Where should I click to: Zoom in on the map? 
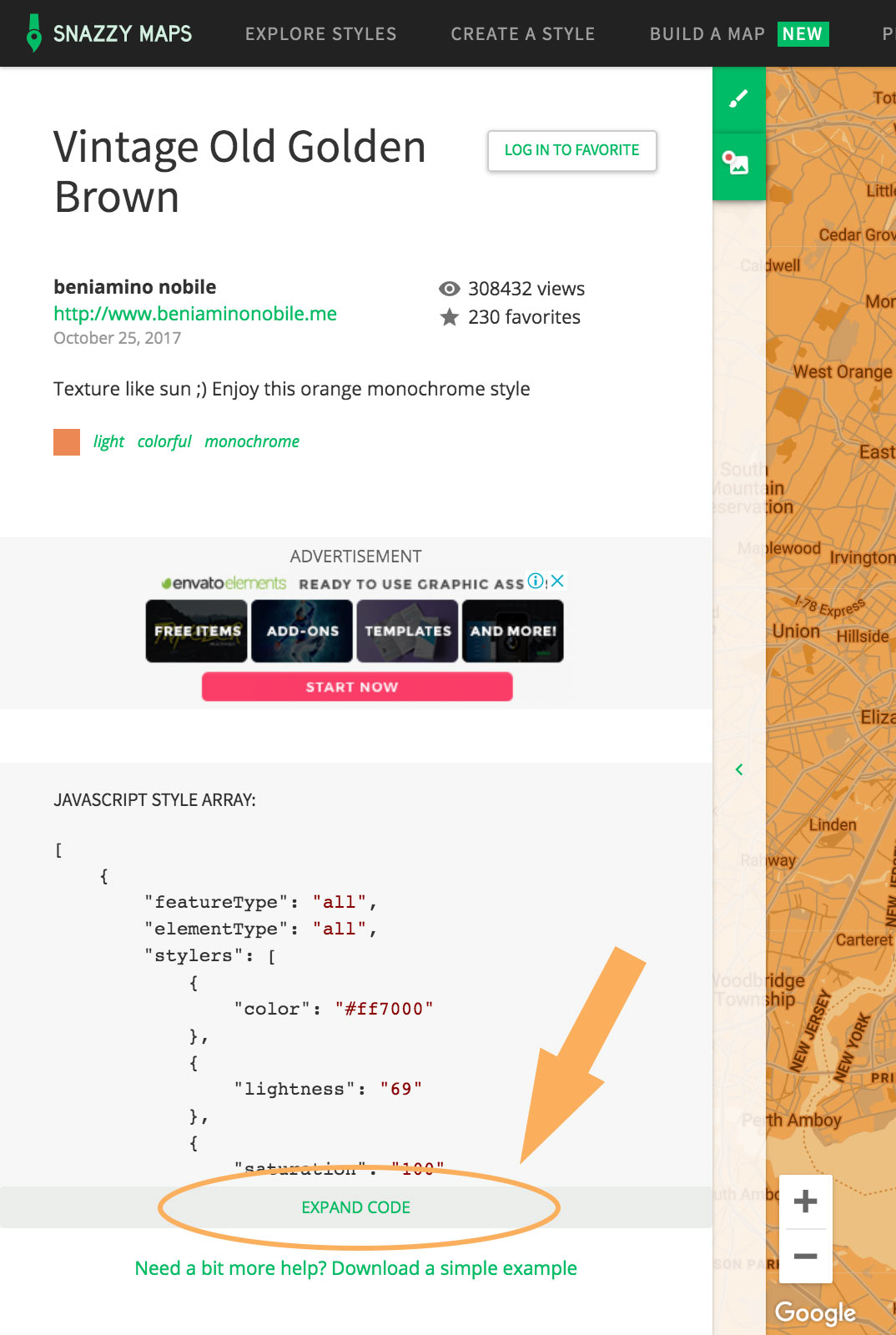[805, 1201]
